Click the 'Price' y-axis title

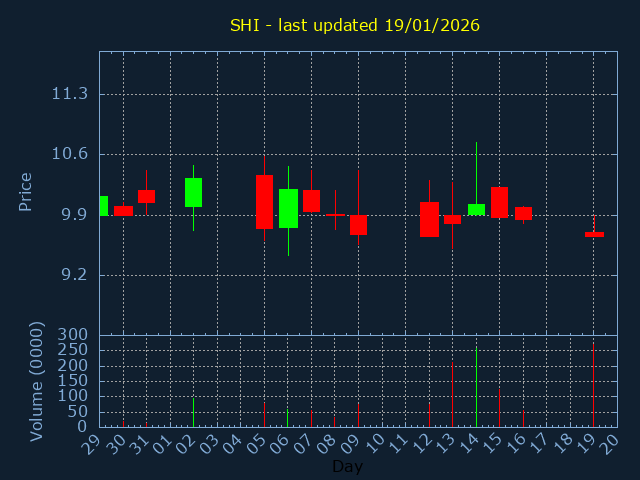pos(26,191)
